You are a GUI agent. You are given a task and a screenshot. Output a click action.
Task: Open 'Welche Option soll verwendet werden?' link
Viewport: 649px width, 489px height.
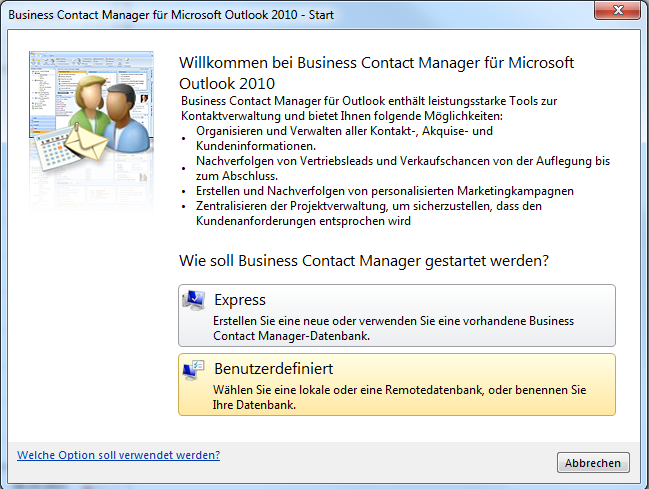118,455
